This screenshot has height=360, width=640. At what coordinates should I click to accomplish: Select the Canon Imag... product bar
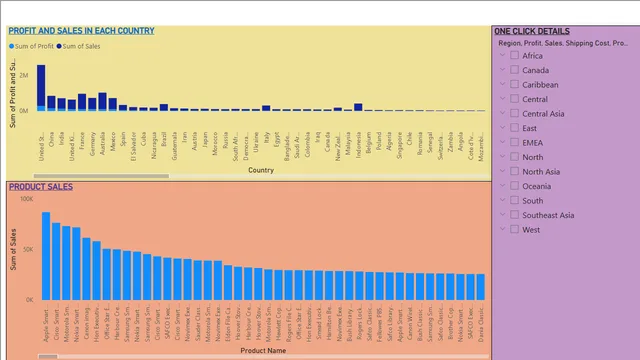86,269
